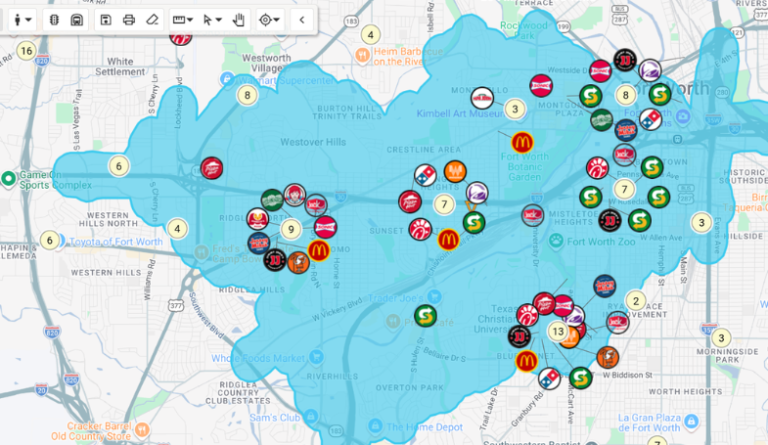Open the cluster of 8 at Walmart Supercenter
The image size is (768, 445).
click(x=247, y=95)
